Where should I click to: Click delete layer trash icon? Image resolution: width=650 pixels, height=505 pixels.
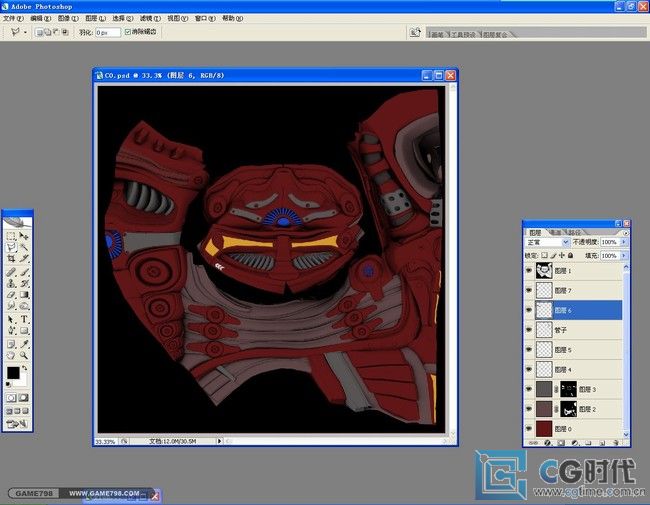click(x=616, y=443)
